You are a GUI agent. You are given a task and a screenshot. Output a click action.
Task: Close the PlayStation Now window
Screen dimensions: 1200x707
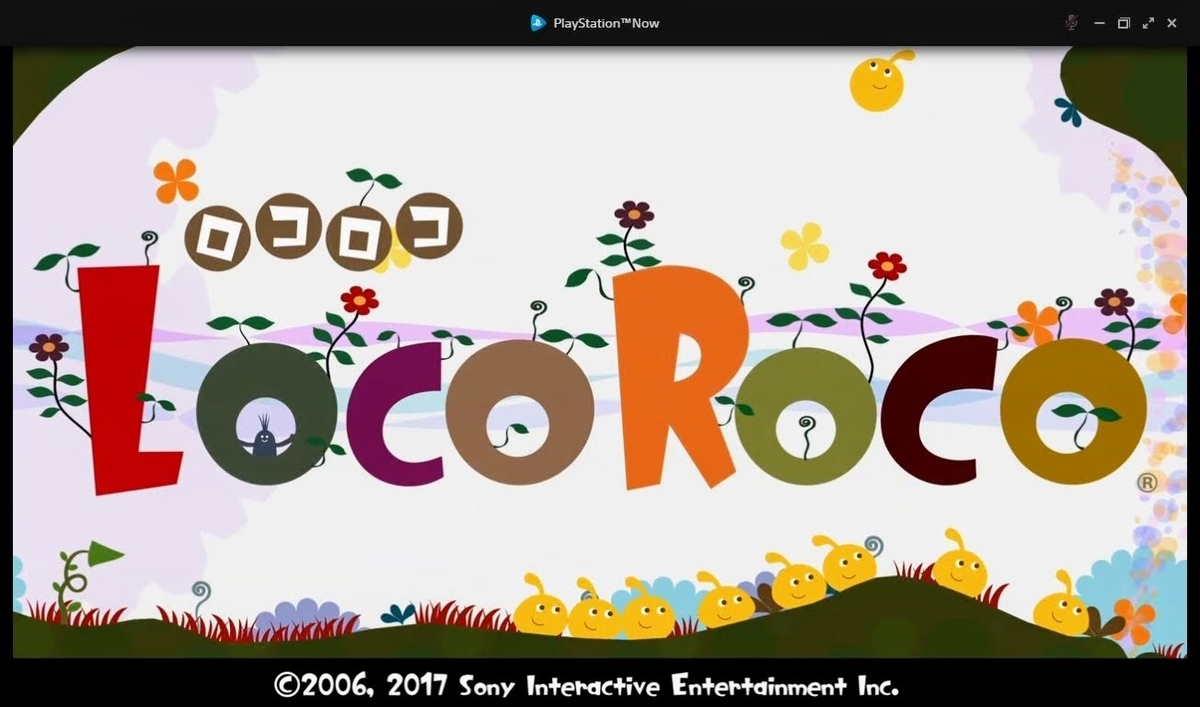click(1172, 23)
